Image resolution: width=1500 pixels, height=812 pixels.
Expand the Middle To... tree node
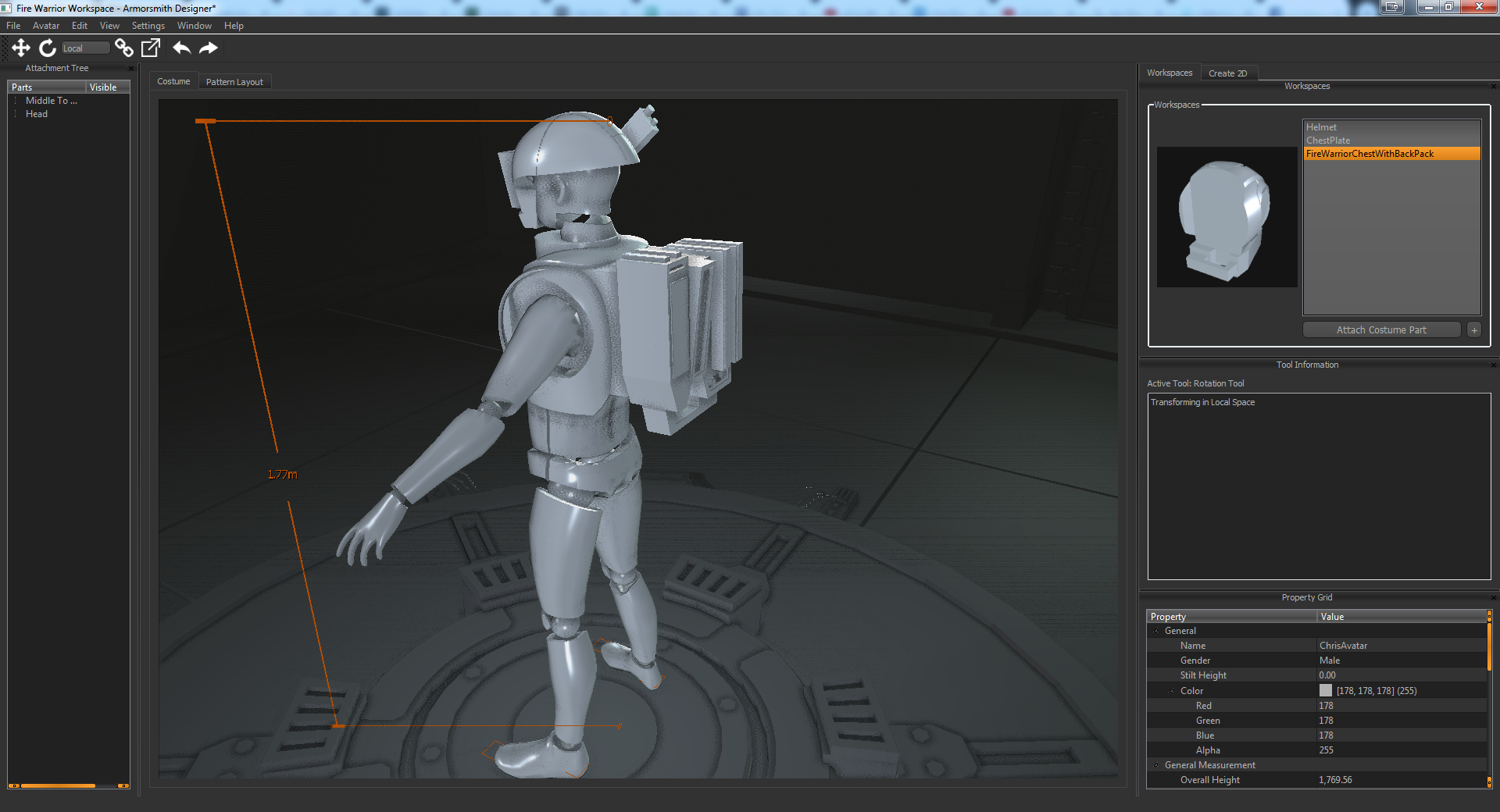pyautogui.click(x=16, y=101)
